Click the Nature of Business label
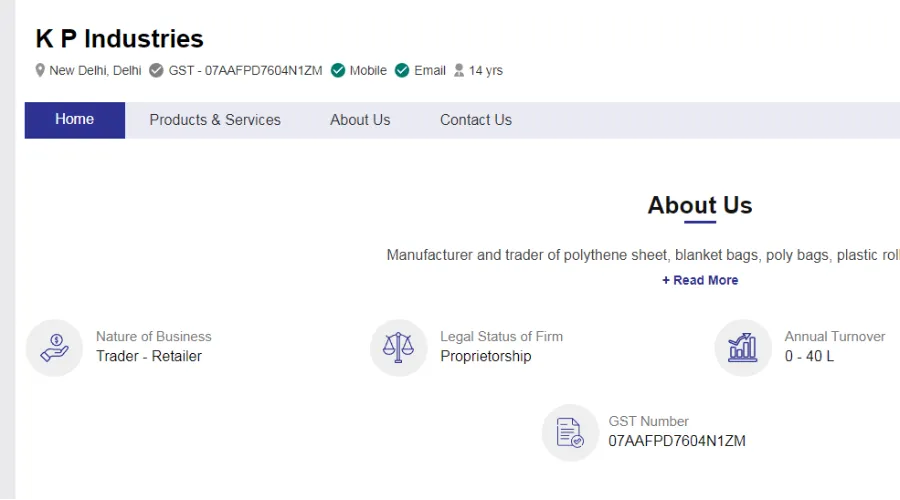This screenshot has width=900, height=500. point(154,336)
